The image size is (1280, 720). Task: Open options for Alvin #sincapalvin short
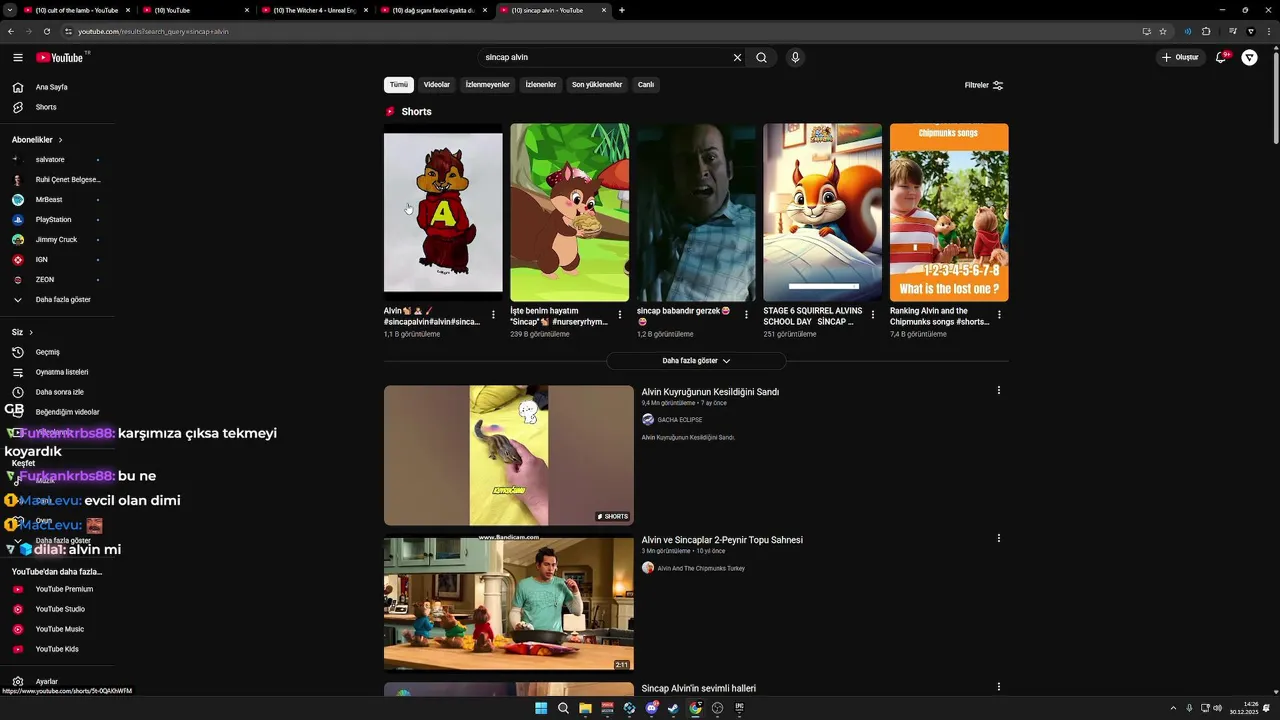[x=493, y=315]
